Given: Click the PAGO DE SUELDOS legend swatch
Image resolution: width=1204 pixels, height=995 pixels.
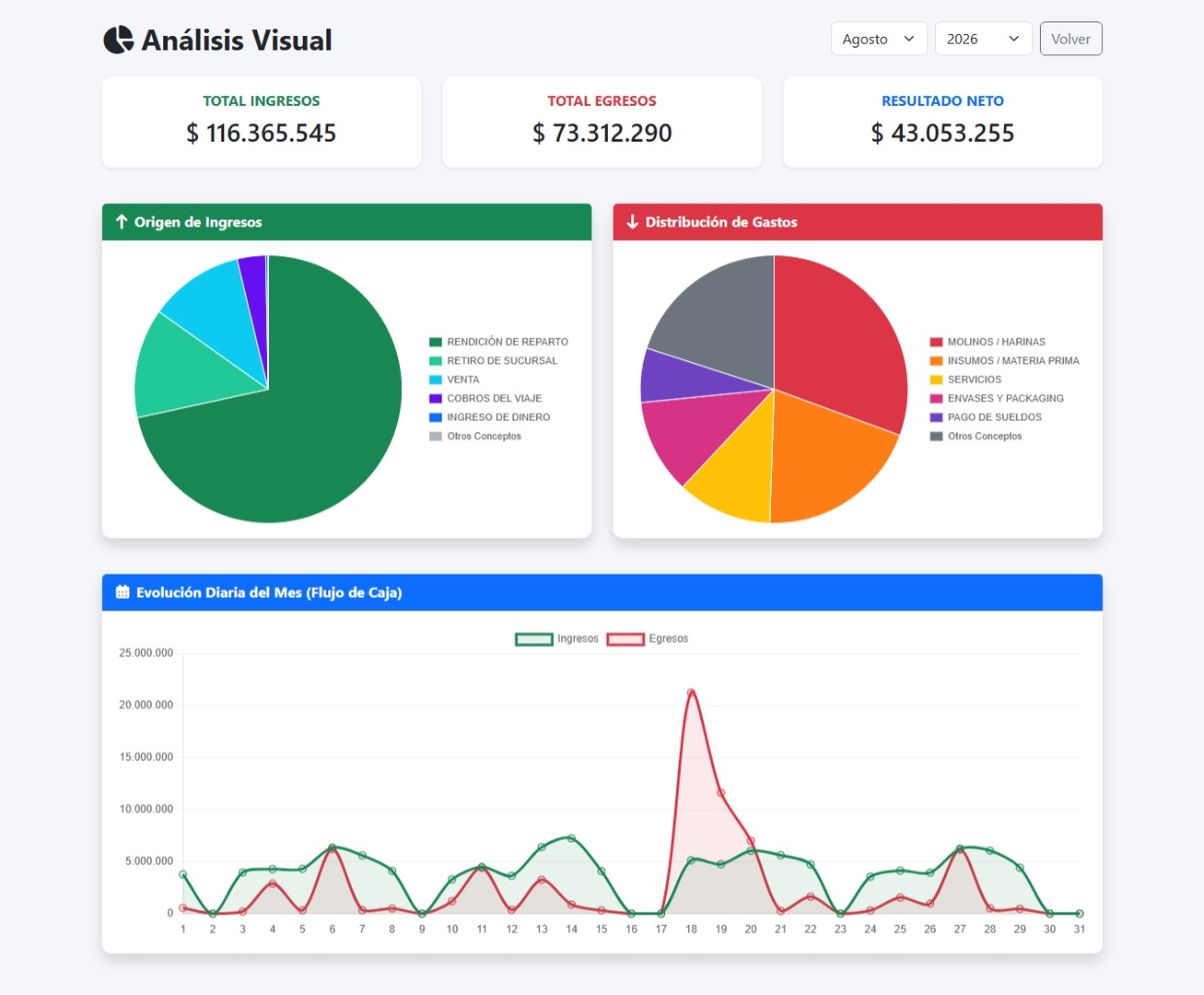Looking at the screenshot, I should [x=937, y=417].
